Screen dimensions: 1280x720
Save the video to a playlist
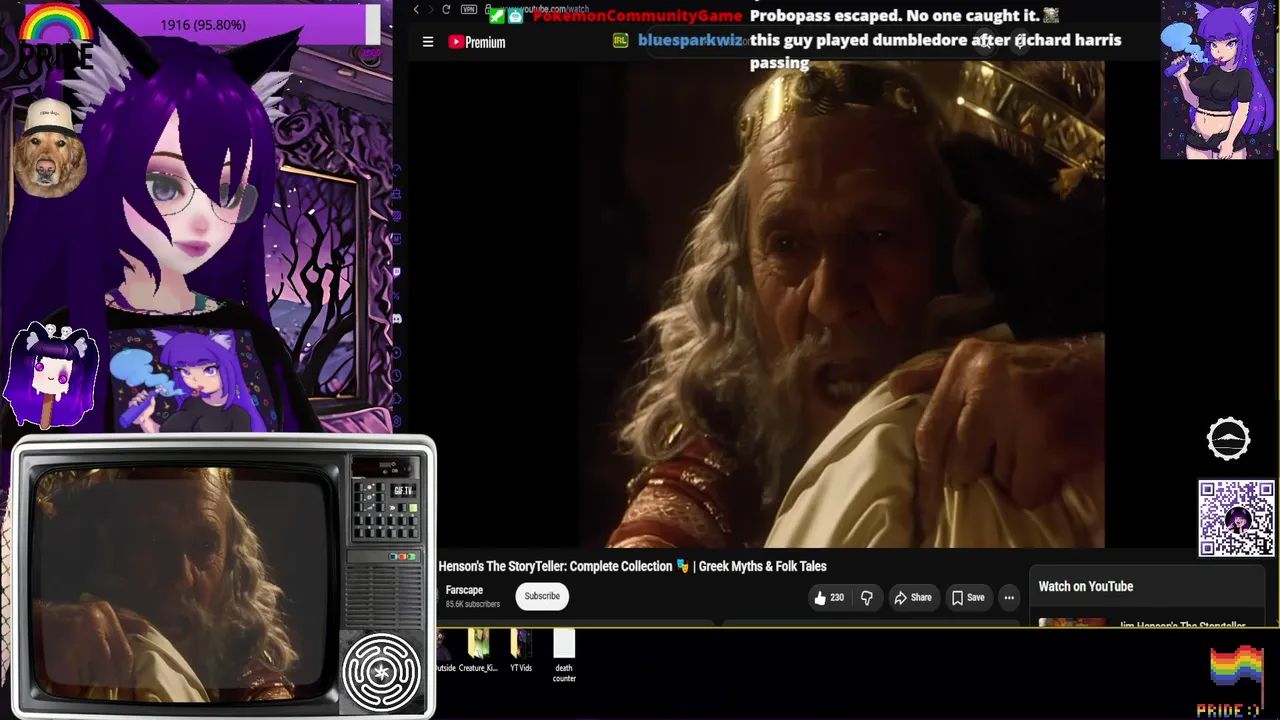968,597
